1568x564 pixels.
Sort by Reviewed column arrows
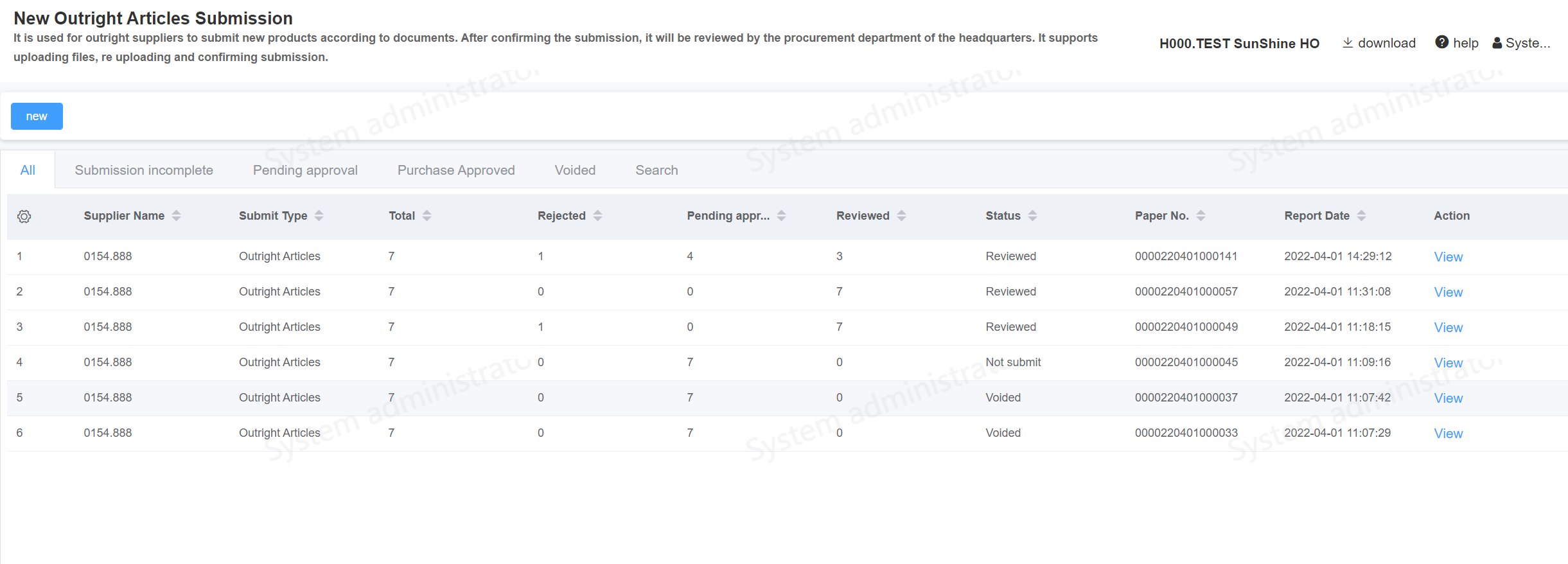(901, 216)
